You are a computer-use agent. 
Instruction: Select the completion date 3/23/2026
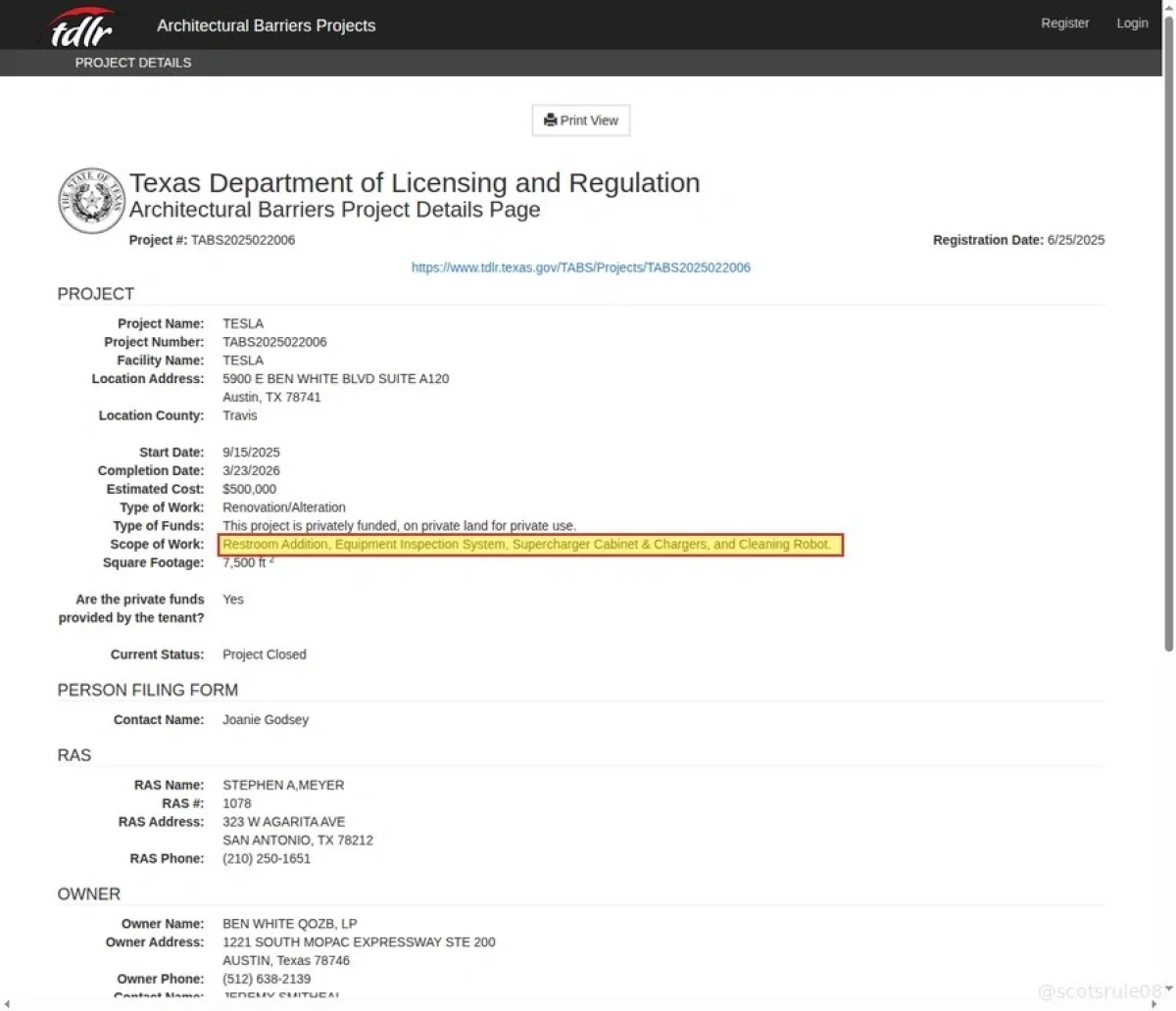[x=251, y=470]
